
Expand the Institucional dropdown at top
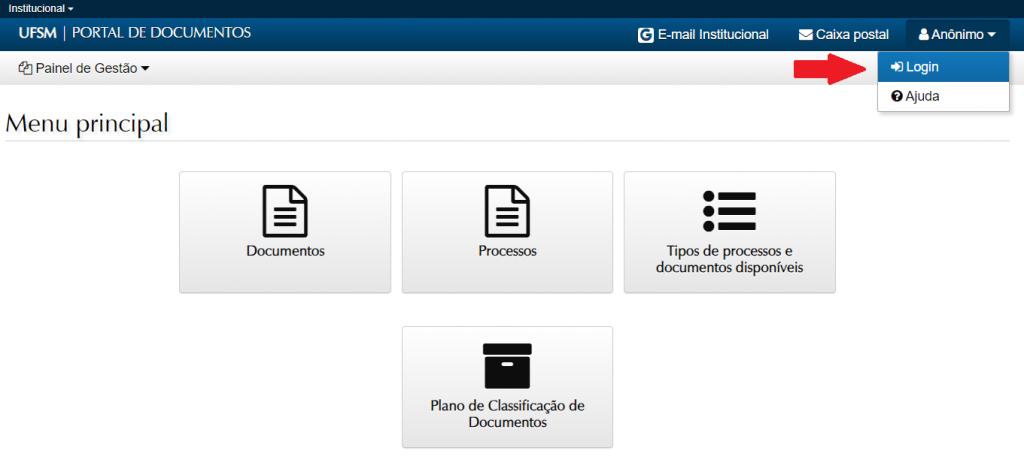pos(41,8)
